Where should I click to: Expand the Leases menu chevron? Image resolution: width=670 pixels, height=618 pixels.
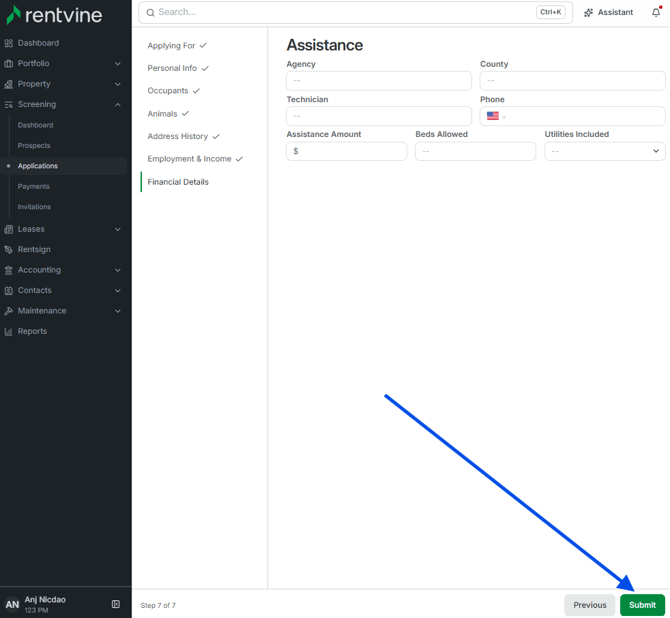pos(118,230)
